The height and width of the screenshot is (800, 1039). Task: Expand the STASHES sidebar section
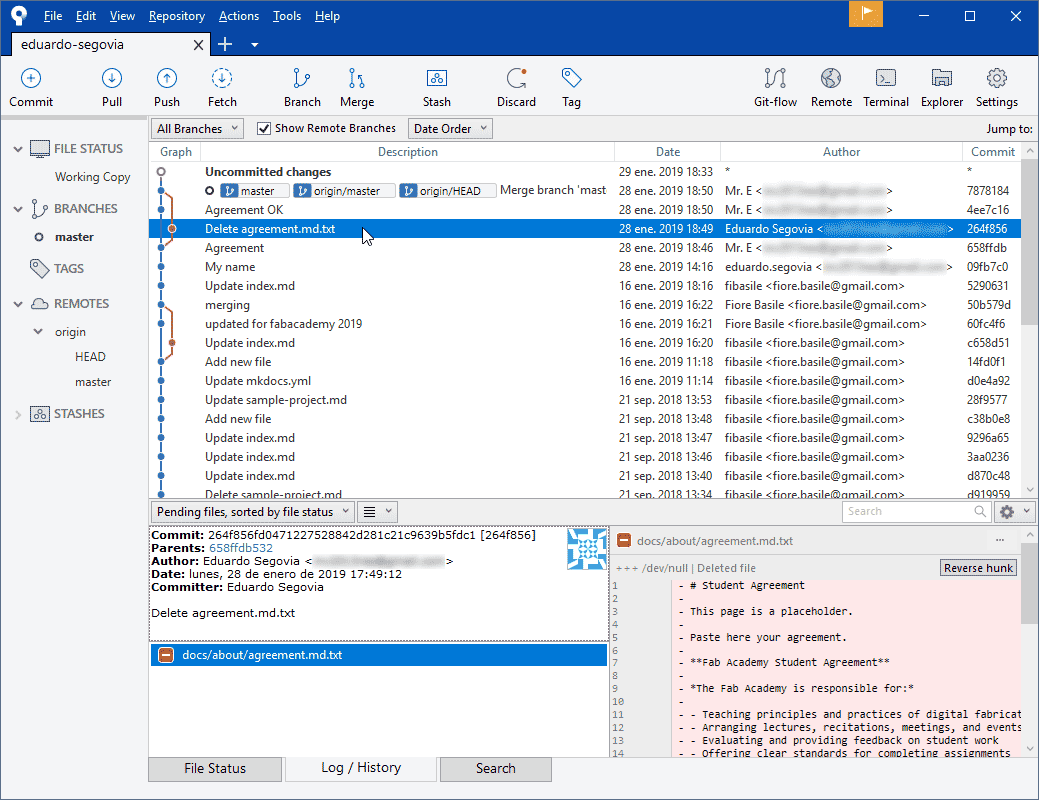pos(17,414)
